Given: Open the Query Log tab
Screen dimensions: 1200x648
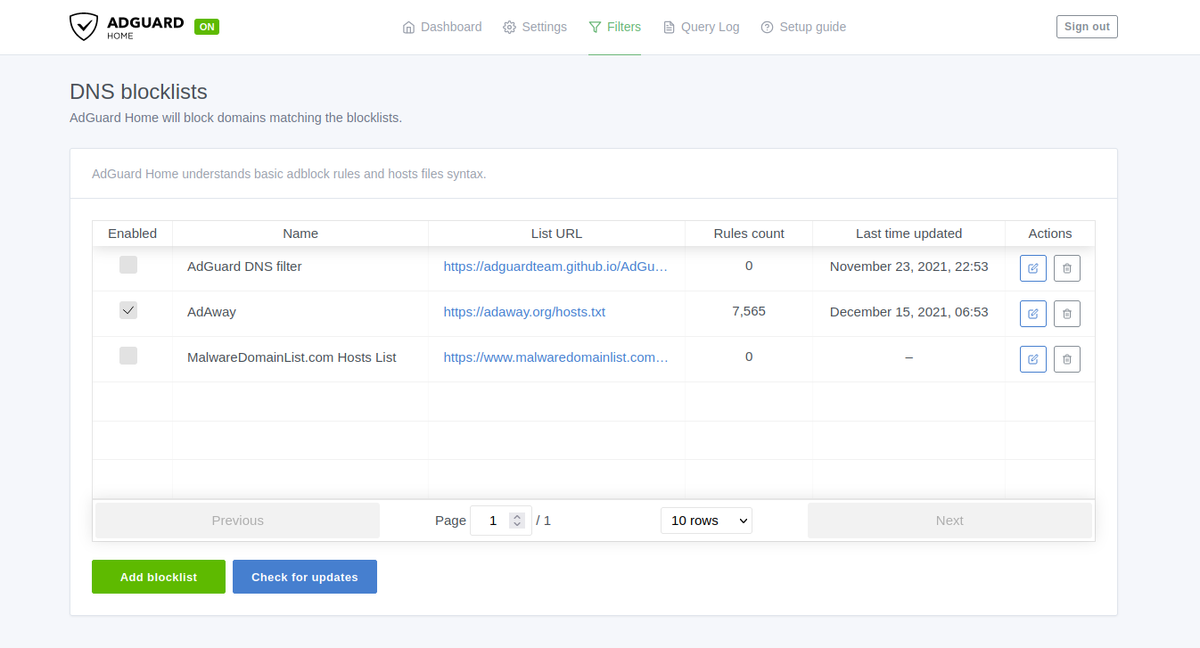Looking at the screenshot, I should coord(701,27).
